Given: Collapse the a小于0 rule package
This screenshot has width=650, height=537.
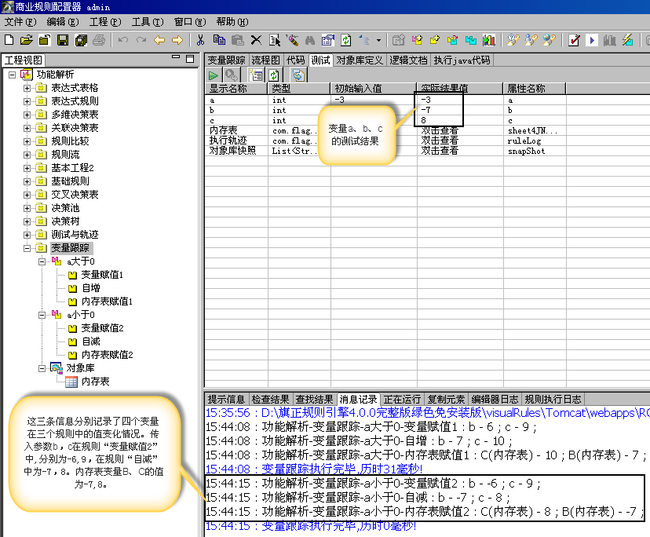Looking at the screenshot, I should tap(42, 315).
